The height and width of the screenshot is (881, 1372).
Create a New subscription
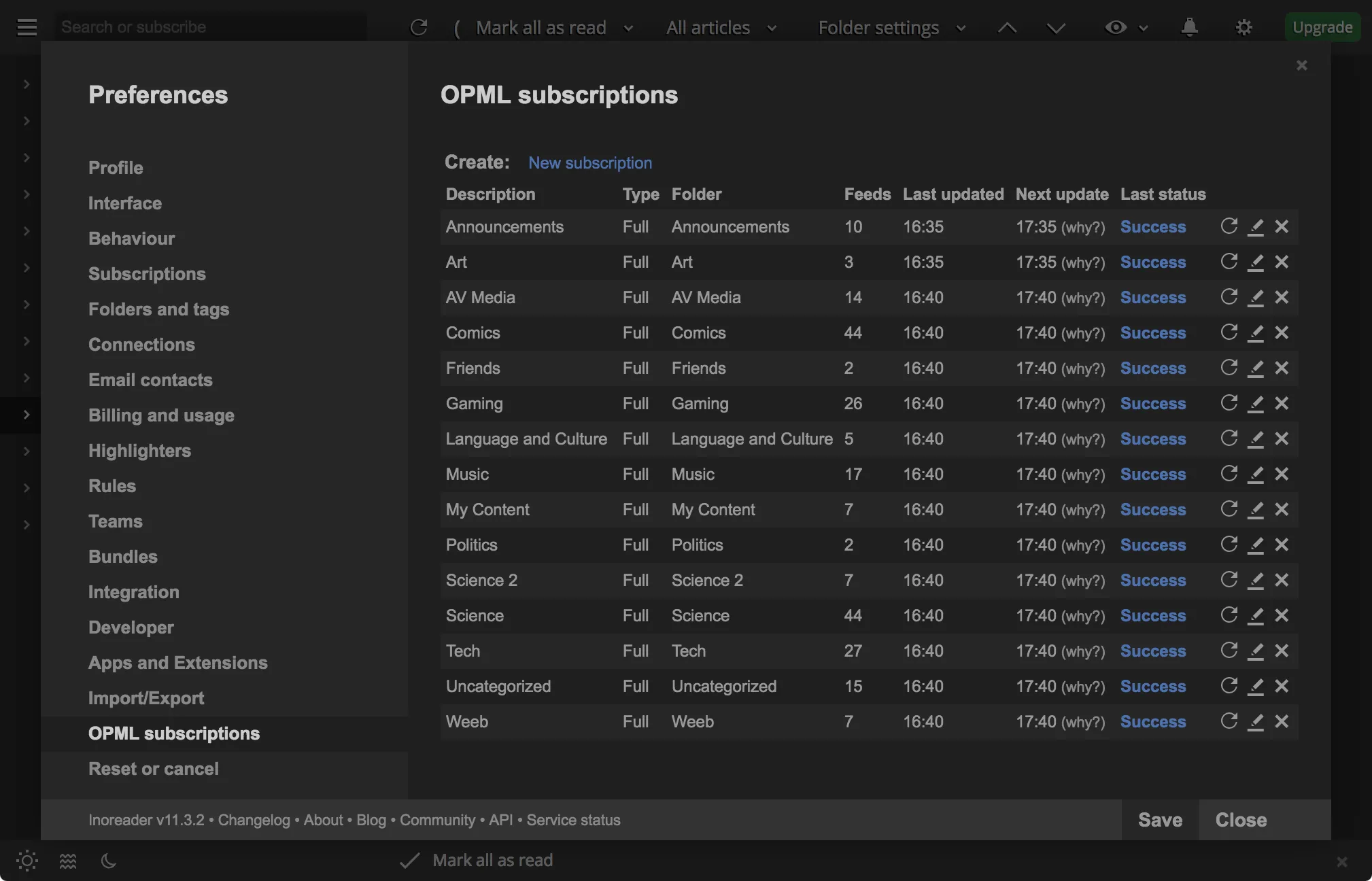click(x=590, y=163)
